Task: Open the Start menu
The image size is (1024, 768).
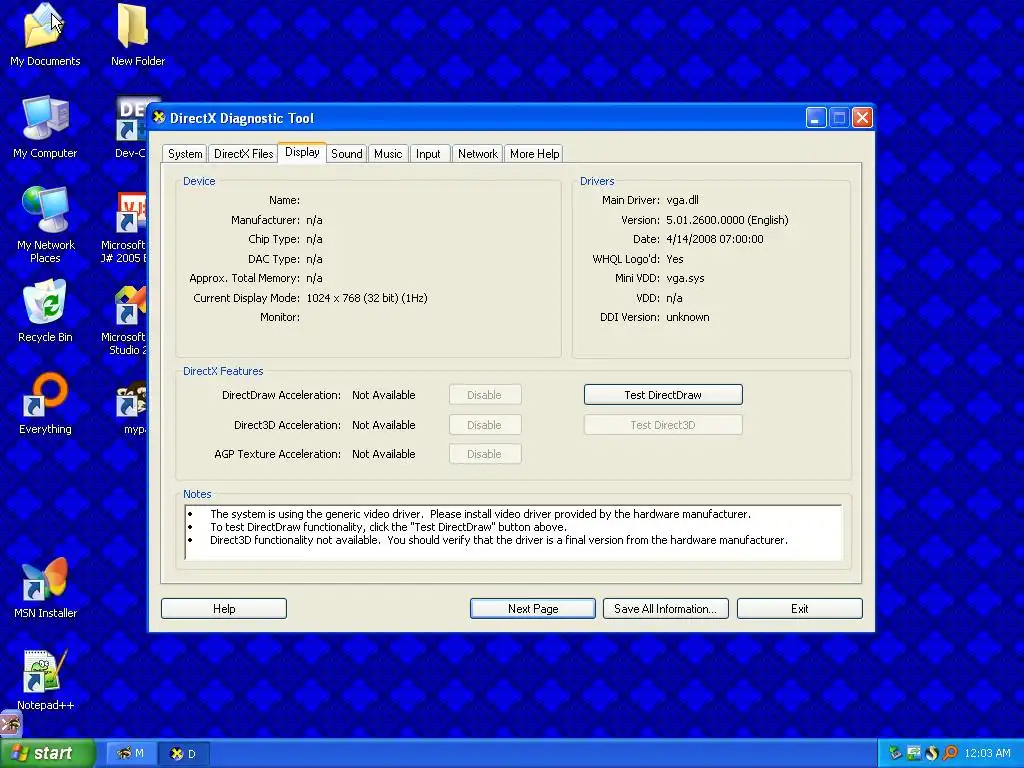Action: (x=47, y=753)
